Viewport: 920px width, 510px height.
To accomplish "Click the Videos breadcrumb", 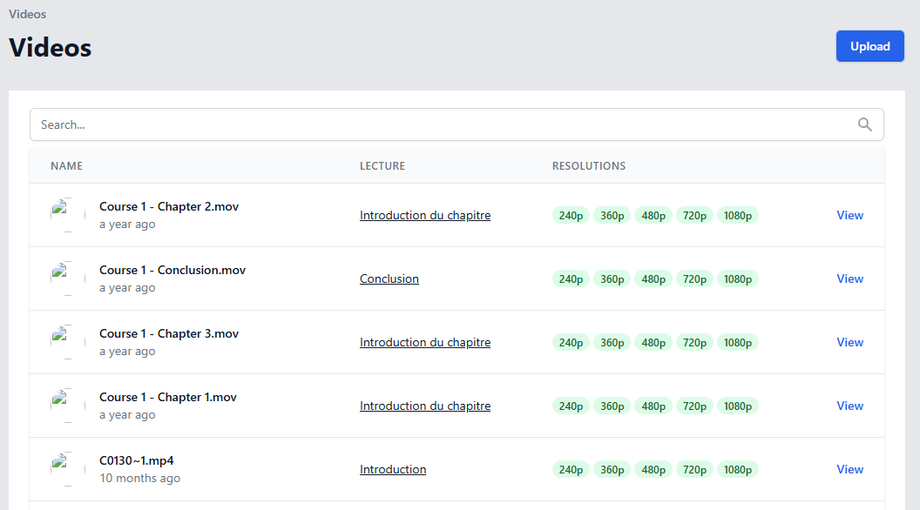I will (27, 14).
